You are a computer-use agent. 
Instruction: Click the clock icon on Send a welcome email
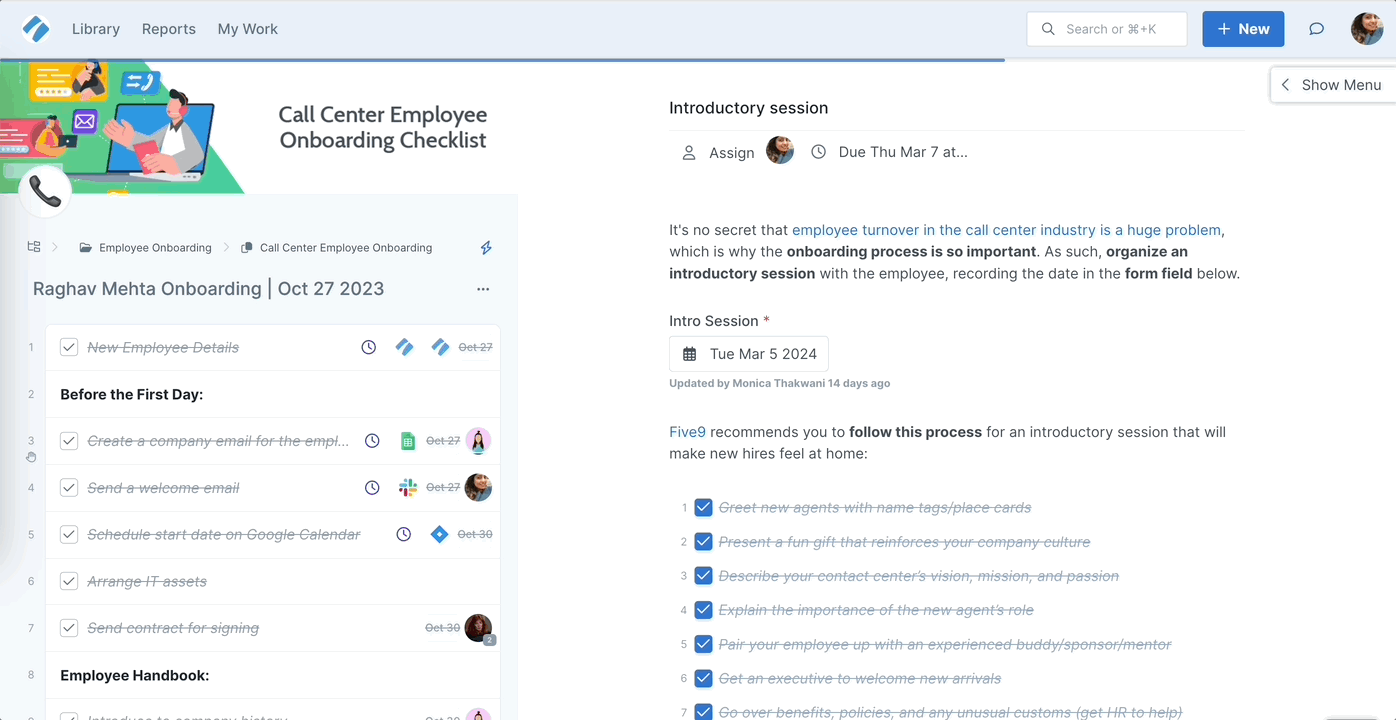372,488
